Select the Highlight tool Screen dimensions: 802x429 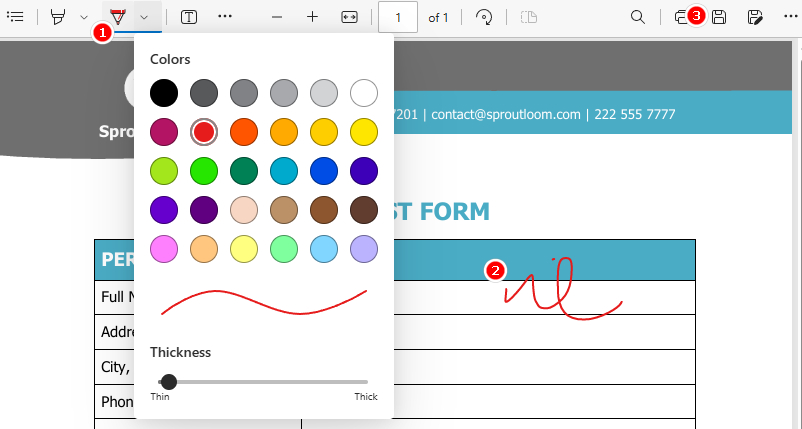pos(58,17)
